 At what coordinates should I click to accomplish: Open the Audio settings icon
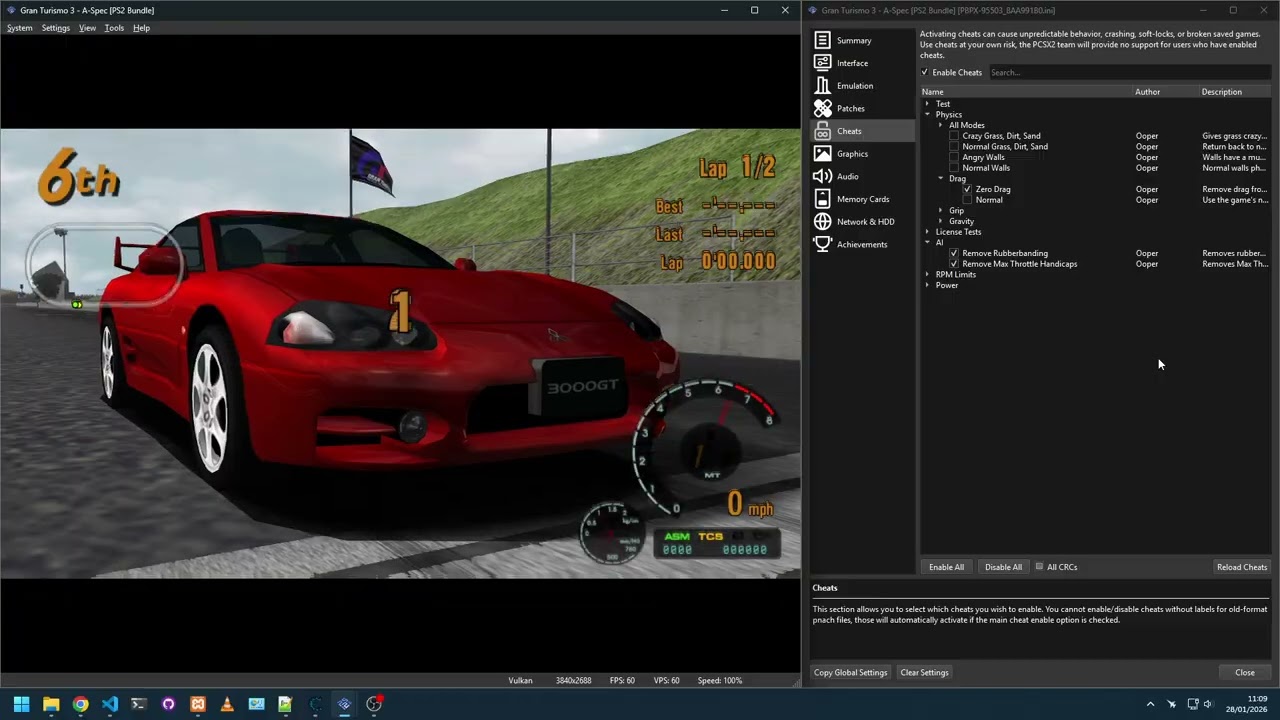point(822,176)
